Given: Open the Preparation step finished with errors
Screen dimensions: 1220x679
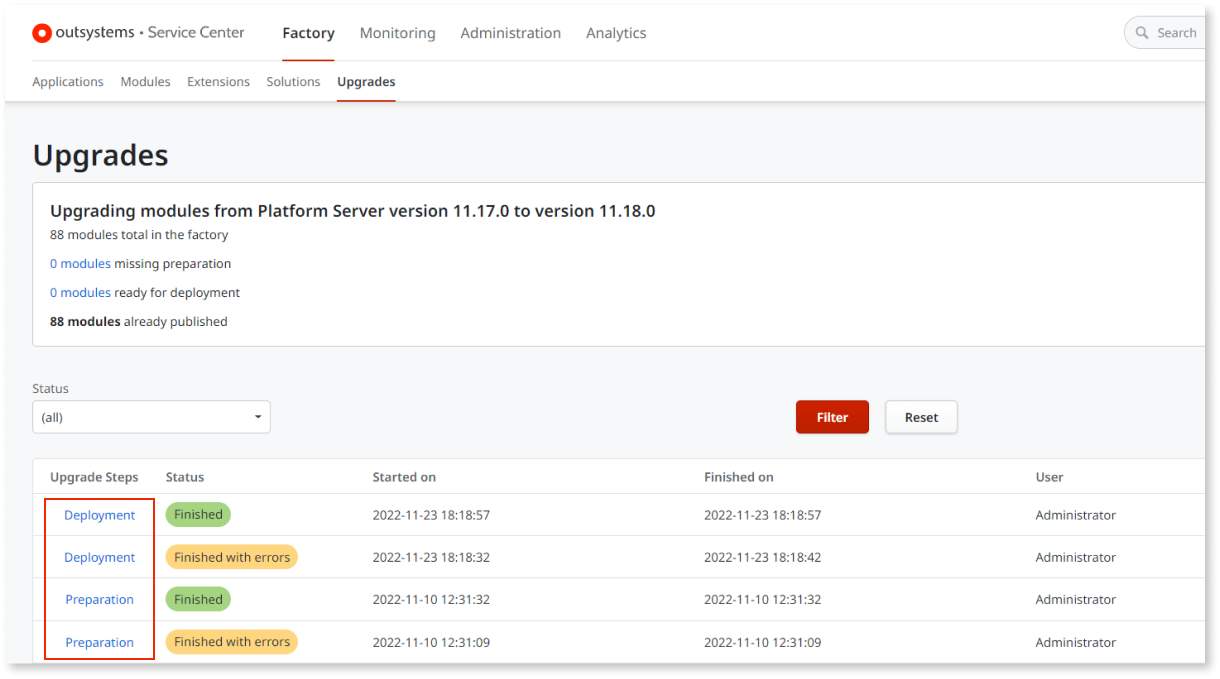Looking at the screenshot, I should point(99,641).
